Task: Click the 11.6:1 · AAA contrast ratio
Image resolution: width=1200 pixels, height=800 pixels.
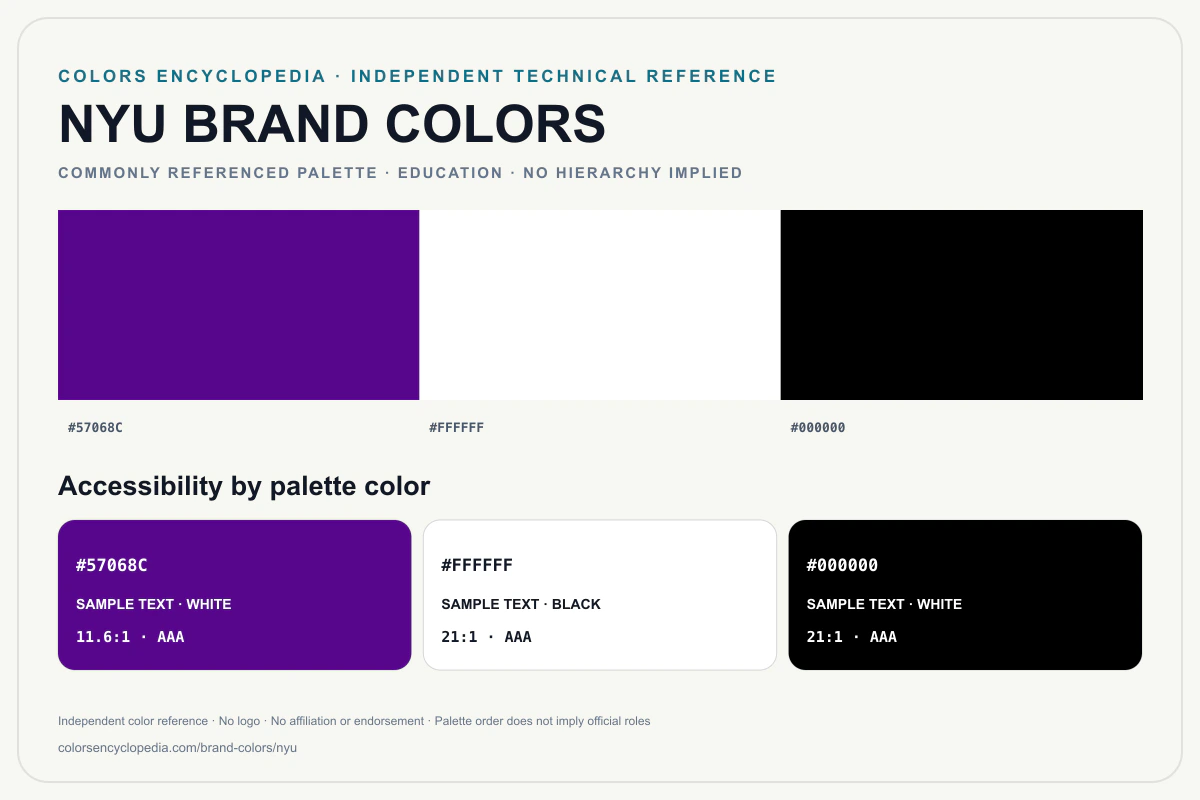Action: pyautogui.click(x=130, y=637)
